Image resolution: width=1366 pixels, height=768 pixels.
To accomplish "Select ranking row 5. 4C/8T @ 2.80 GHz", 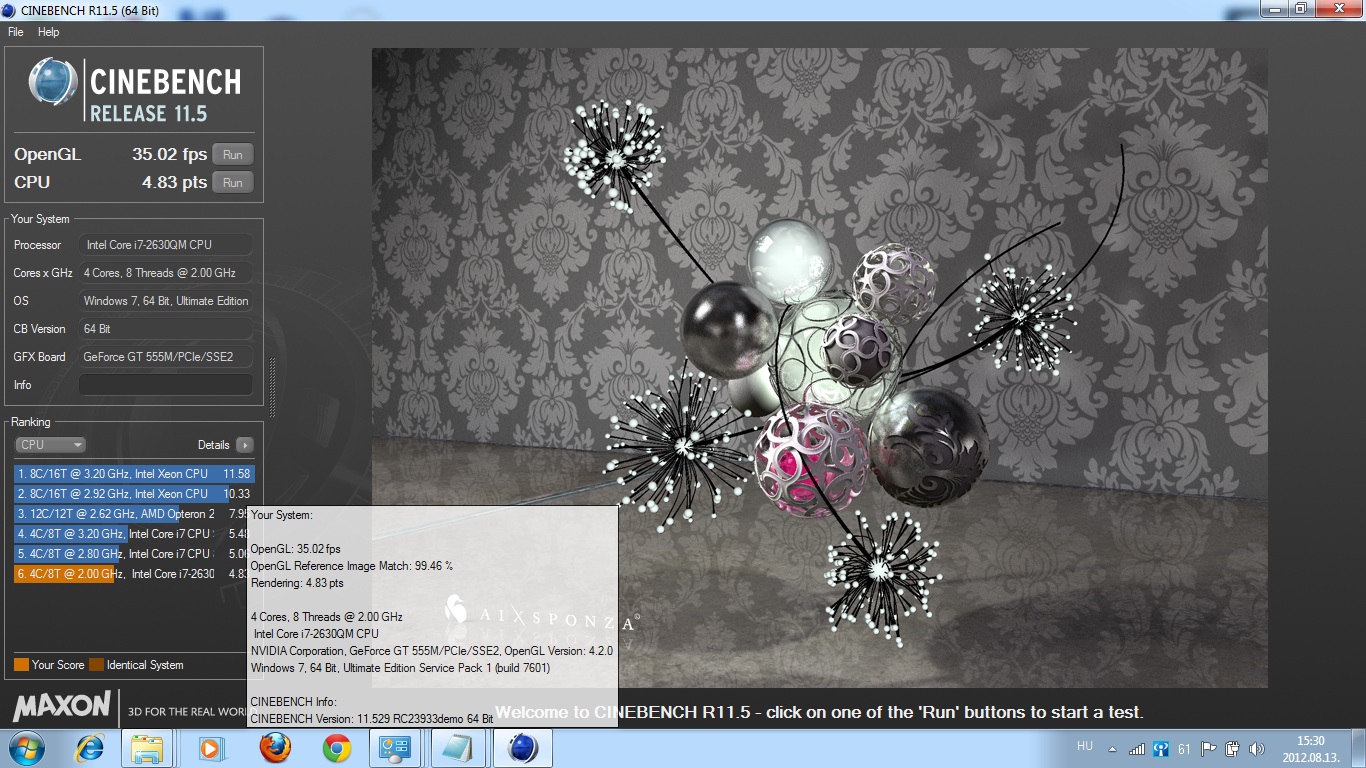I will 134,554.
